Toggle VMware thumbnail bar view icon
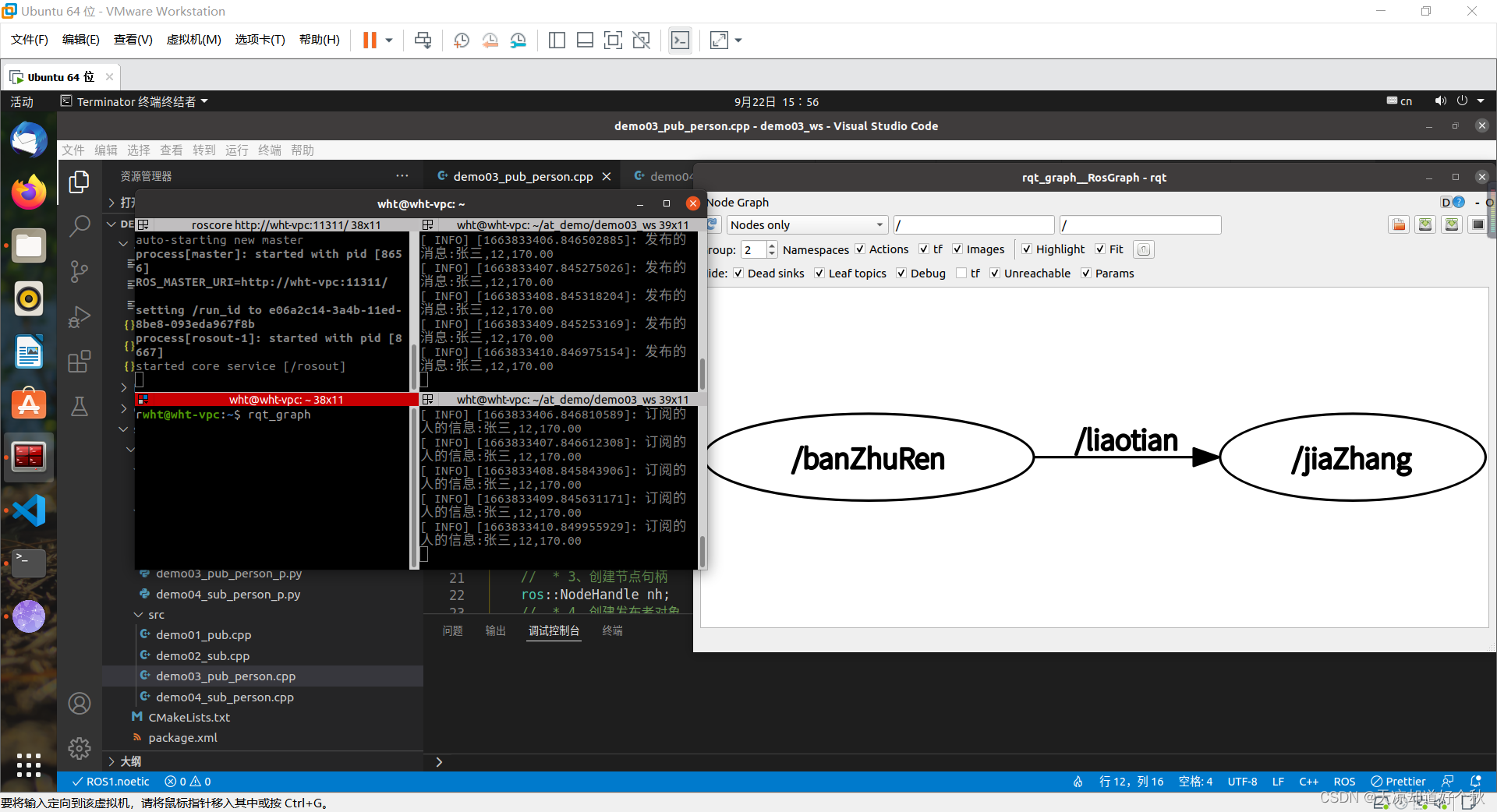 pyautogui.click(x=585, y=40)
